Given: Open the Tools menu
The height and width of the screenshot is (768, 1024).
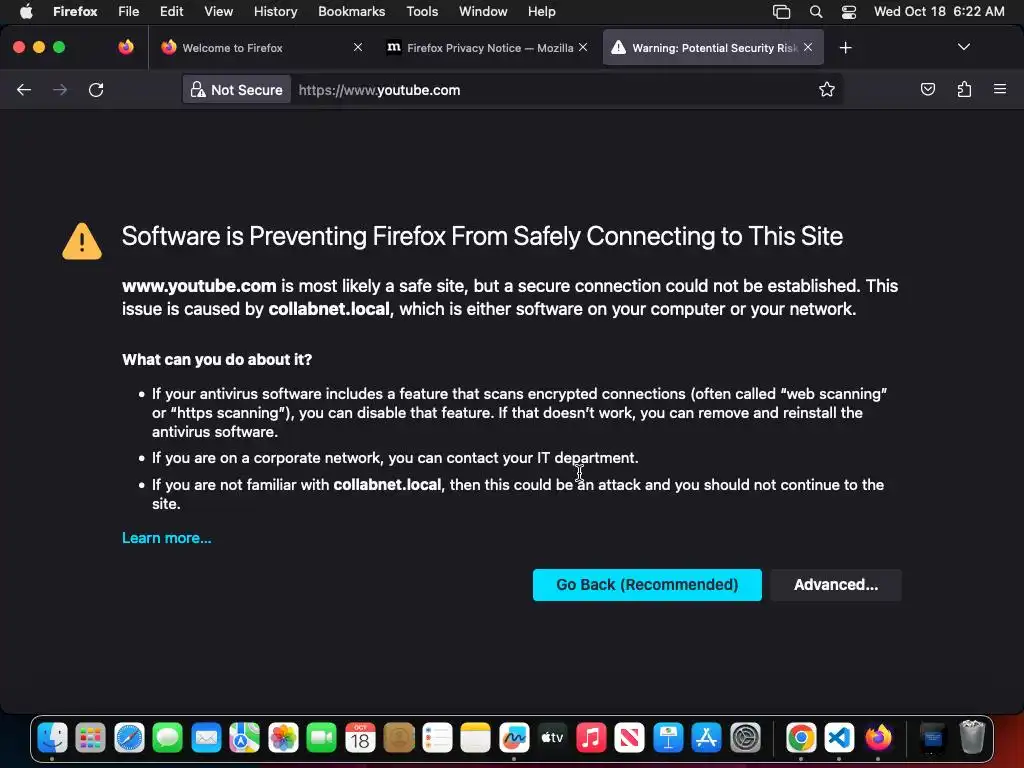Looking at the screenshot, I should point(423,11).
